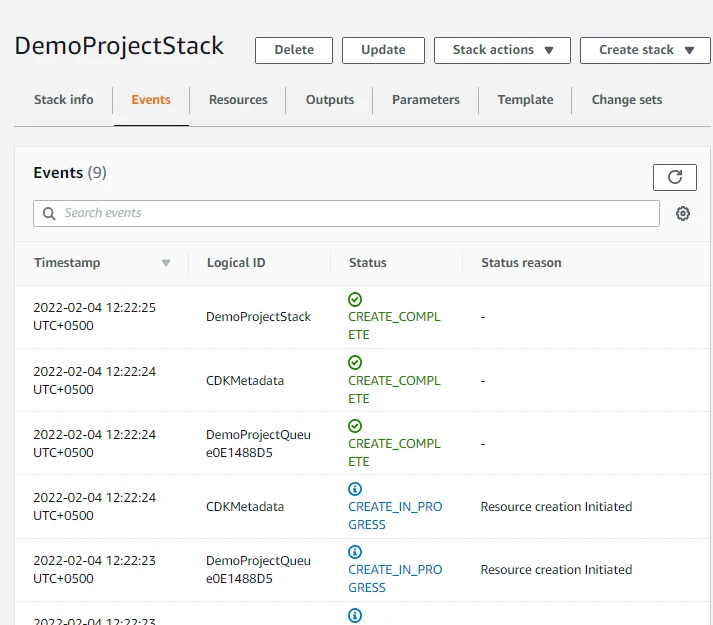The image size is (713, 625).
Task: Click DemoProjectQueue in-progress info icon
Action: point(355,552)
